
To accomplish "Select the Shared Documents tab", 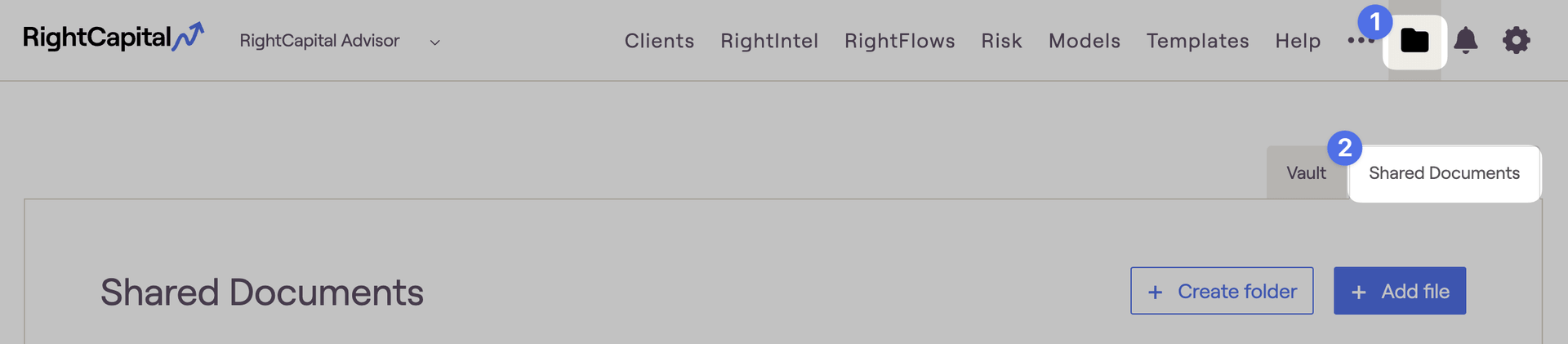I will tap(1444, 173).
